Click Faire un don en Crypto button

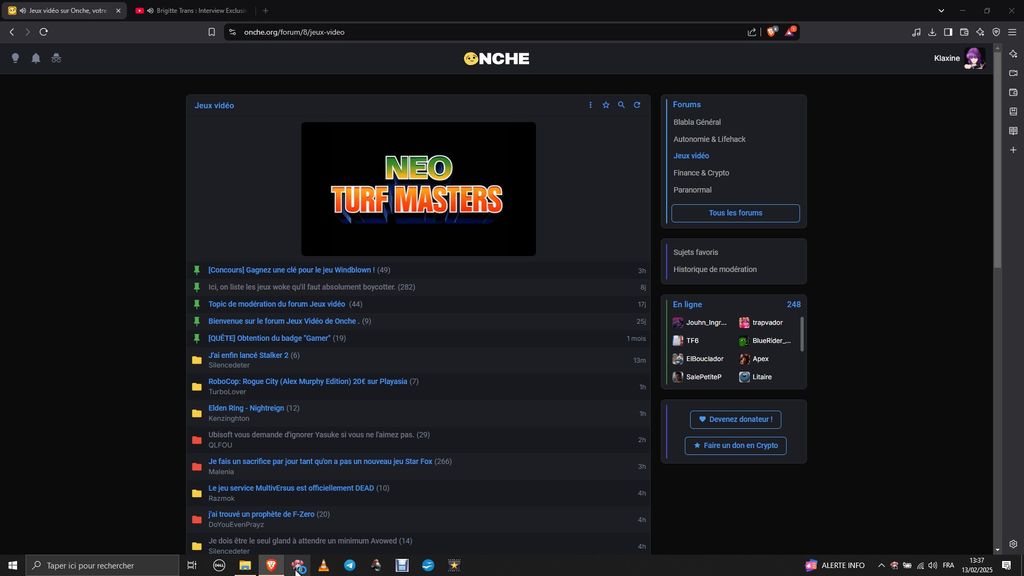click(735, 445)
